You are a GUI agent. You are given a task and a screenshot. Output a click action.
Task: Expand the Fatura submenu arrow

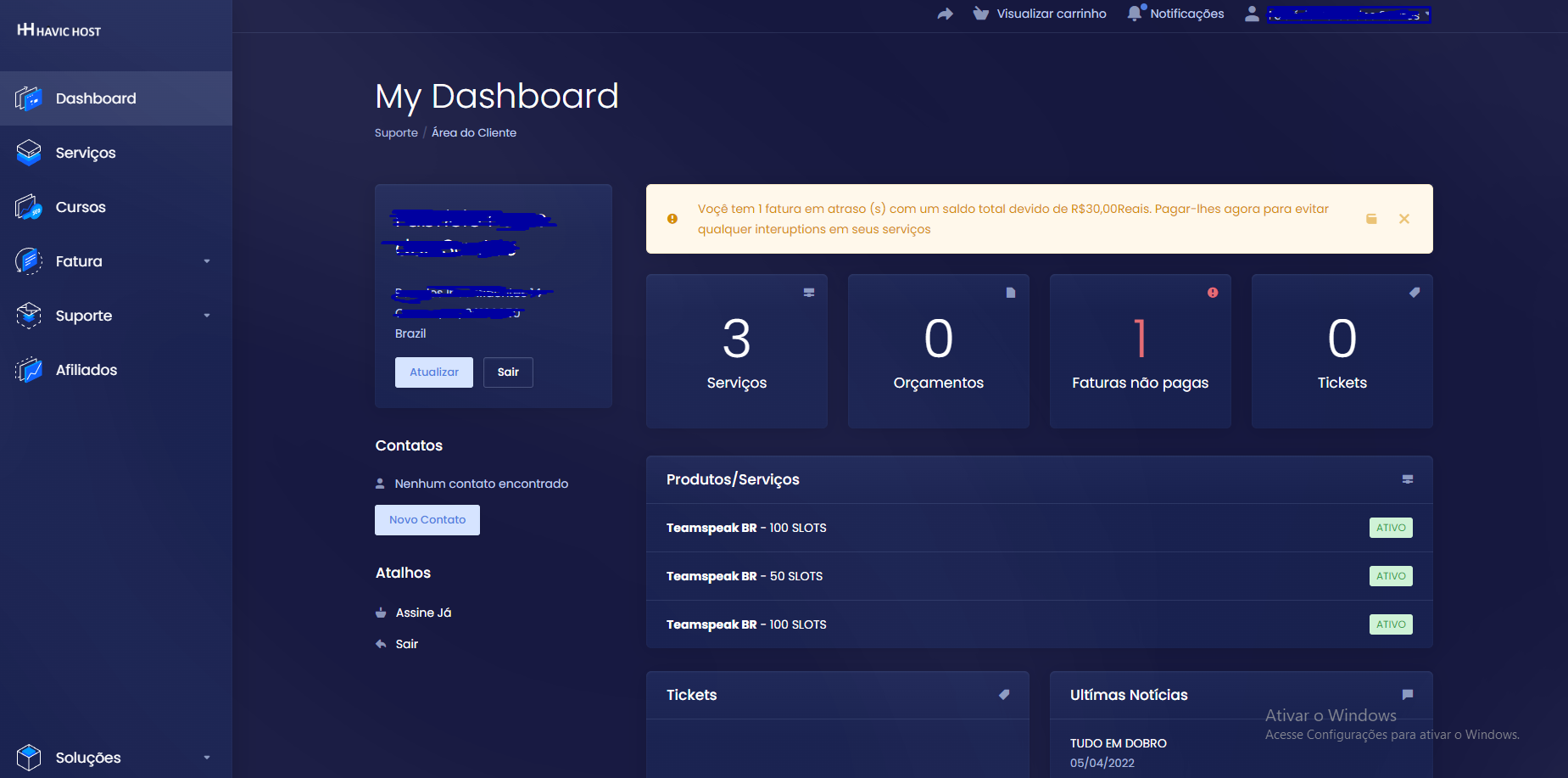tap(207, 261)
